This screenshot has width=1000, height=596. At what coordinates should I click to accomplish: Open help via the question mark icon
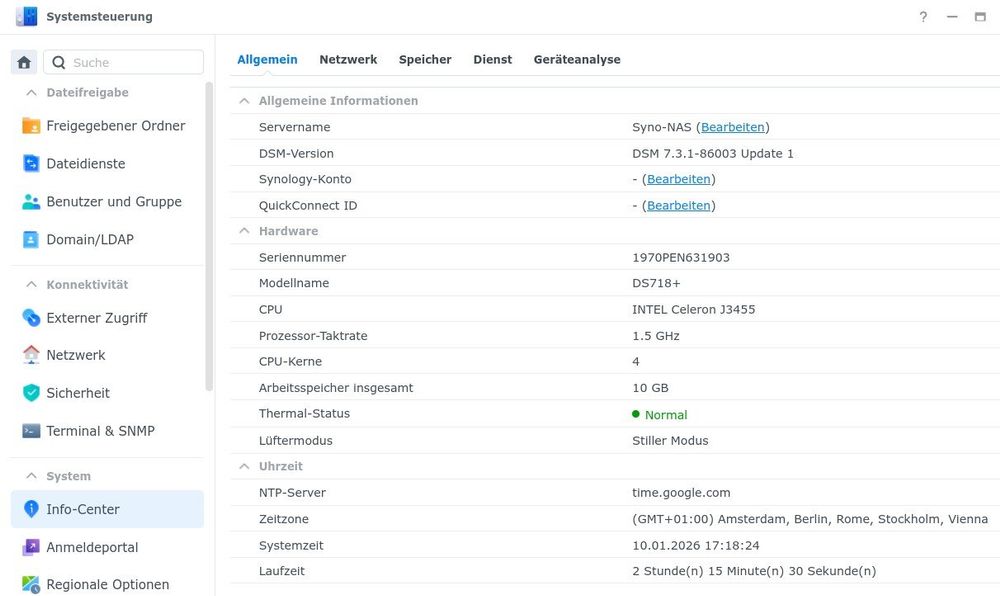coord(922,16)
